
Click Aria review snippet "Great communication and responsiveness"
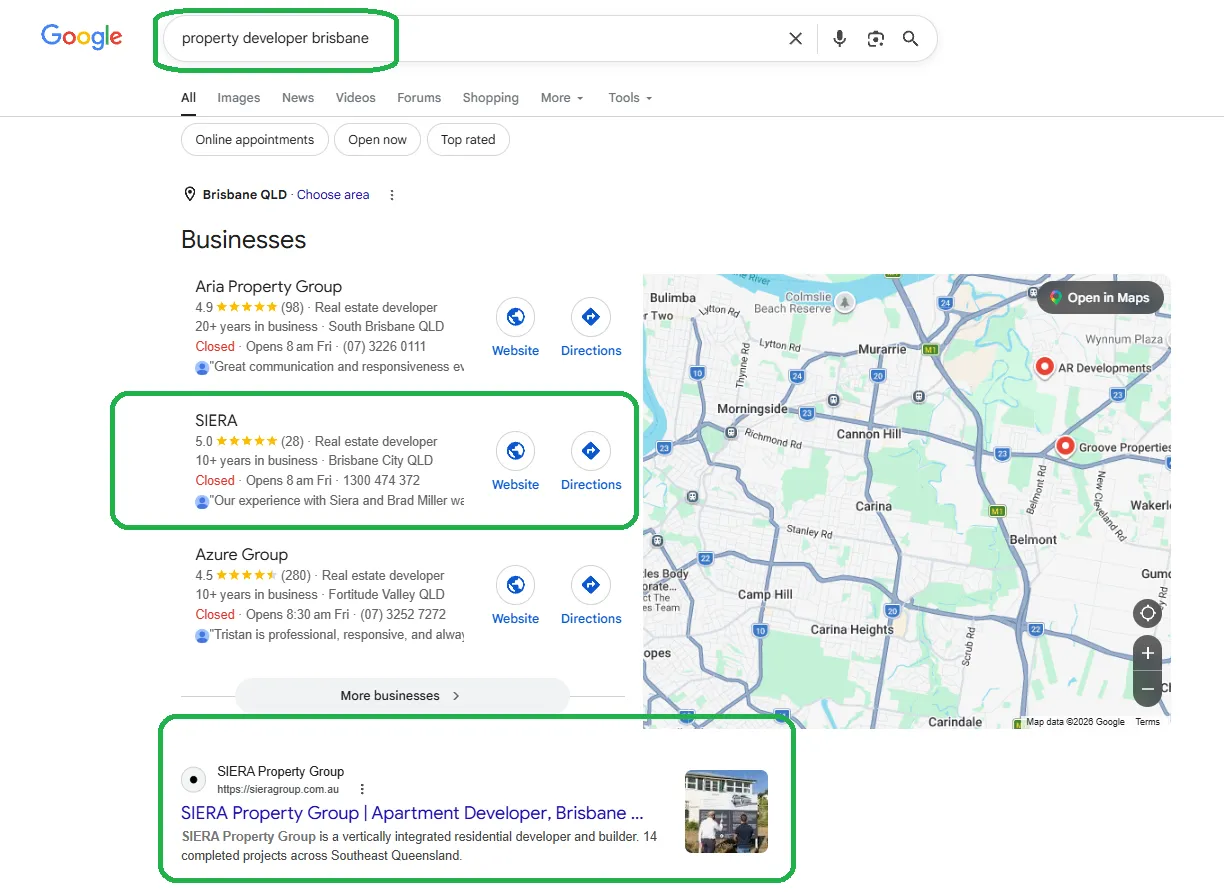[x=338, y=367]
